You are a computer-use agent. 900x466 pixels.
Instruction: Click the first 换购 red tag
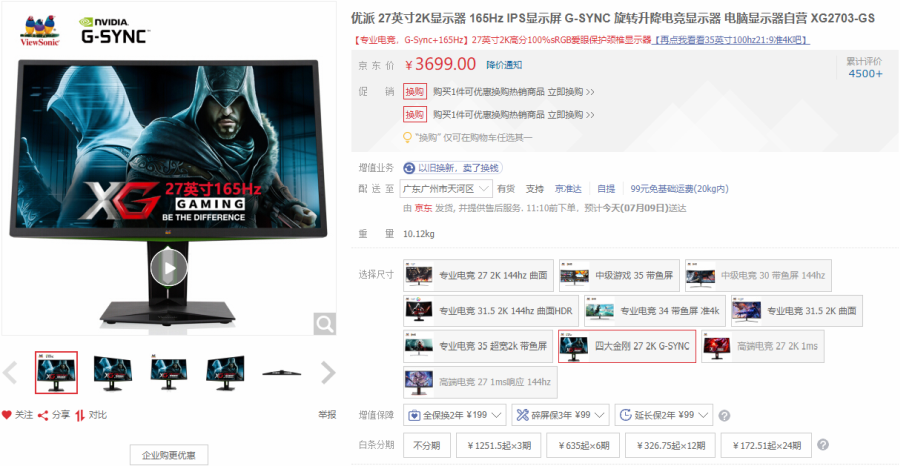pos(415,92)
